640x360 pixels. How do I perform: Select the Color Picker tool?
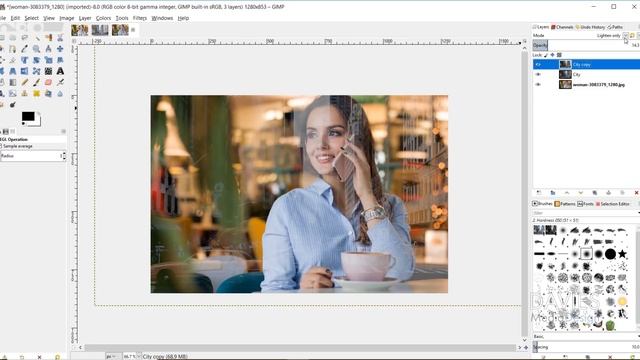(x=24, y=49)
